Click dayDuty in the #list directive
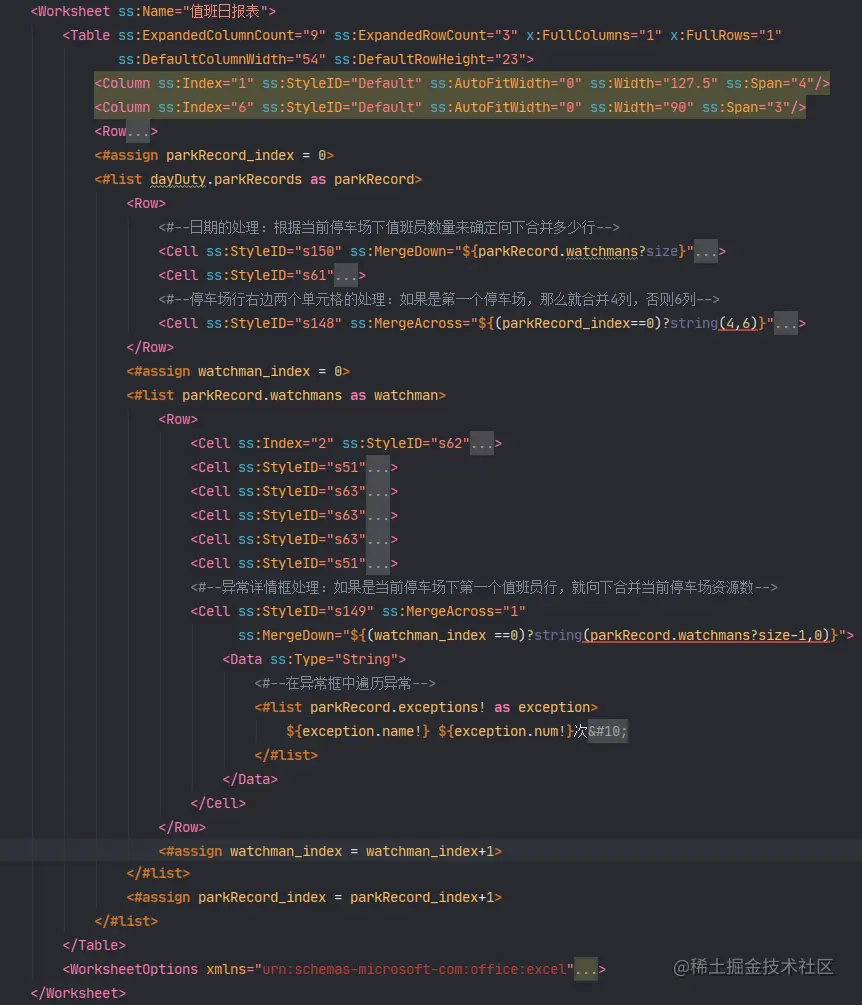The height and width of the screenshot is (1005, 862). 178,179
